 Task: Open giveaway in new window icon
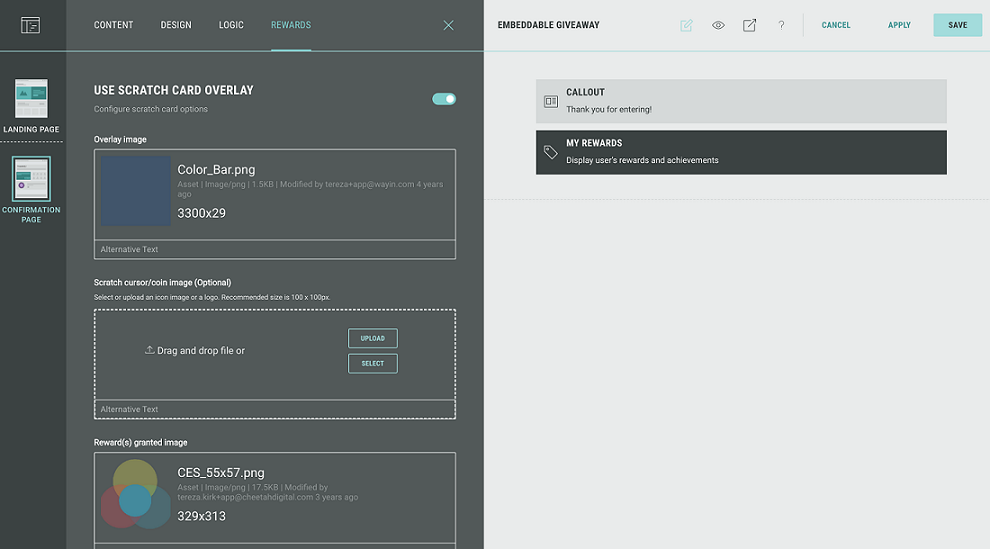(749, 25)
